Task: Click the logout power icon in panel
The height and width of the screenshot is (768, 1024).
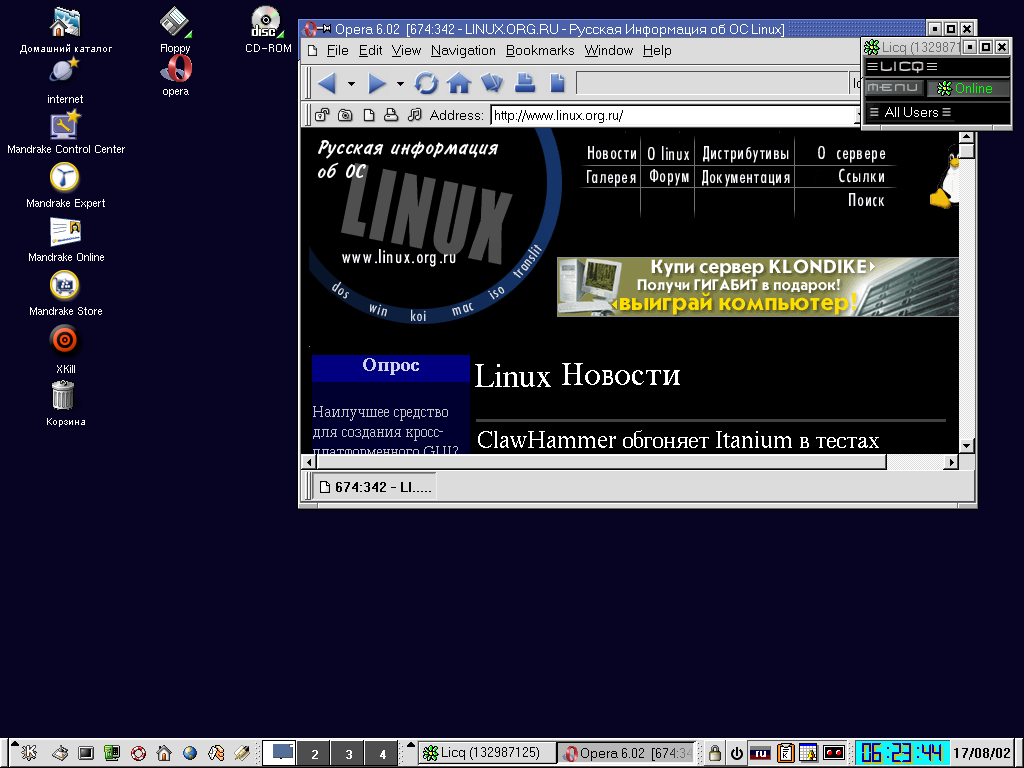Action: (x=737, y=753)
